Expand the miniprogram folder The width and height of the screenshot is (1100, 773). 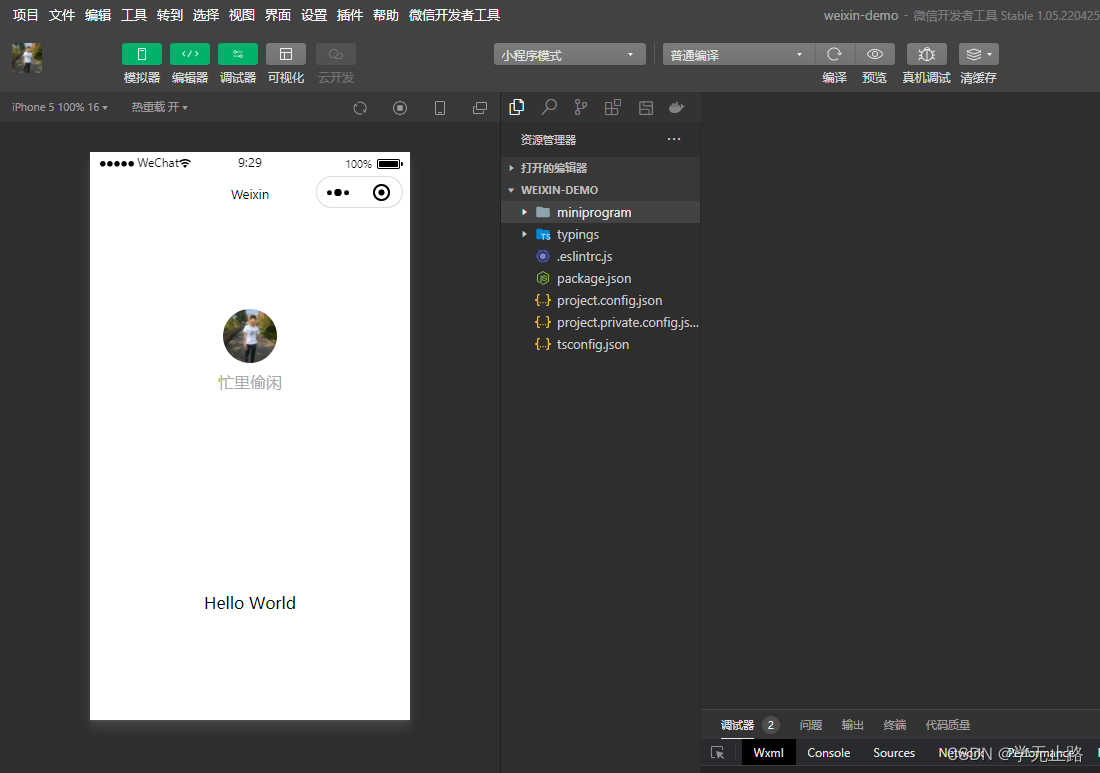pos(601,212)
